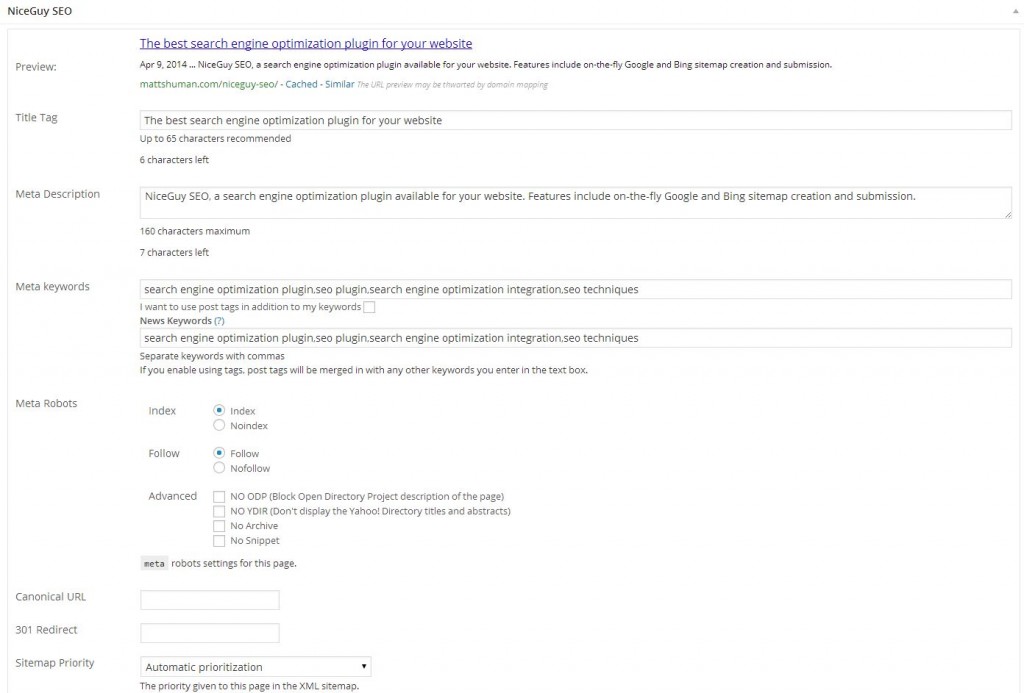Focus the Title Tag text field

(x=575, y=120)
